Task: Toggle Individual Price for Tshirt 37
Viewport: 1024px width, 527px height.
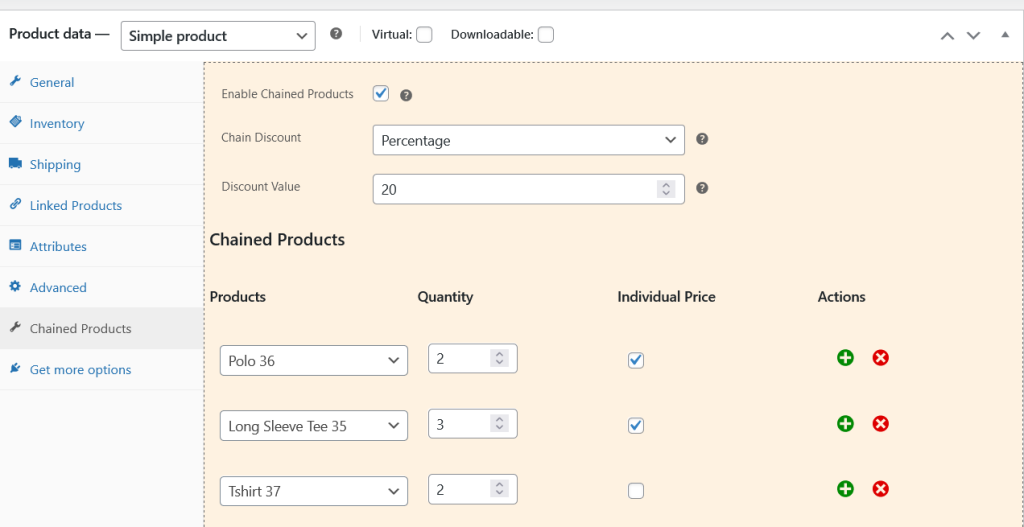Action: 636,490
